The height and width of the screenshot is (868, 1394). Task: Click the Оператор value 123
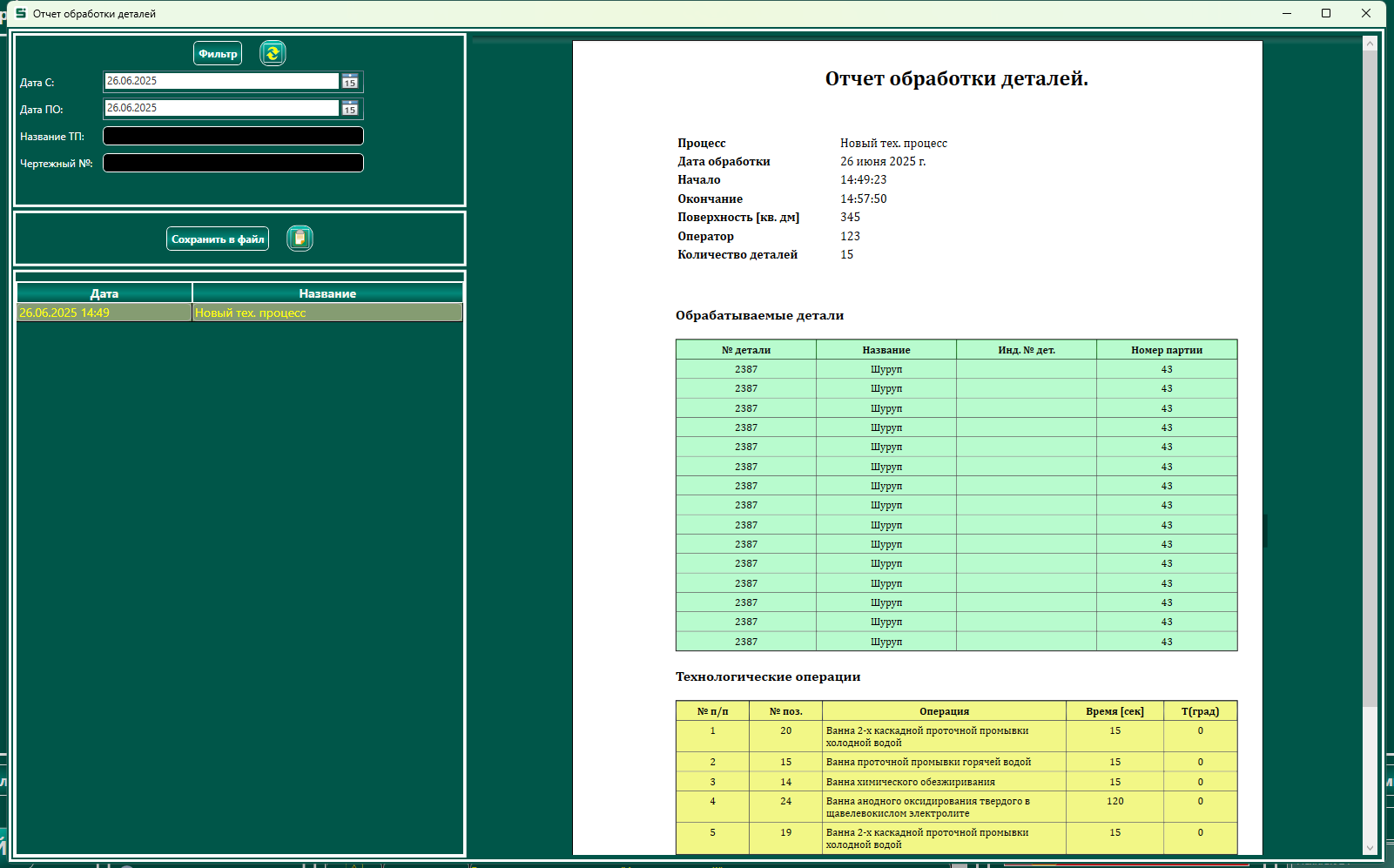pyautogui.click(x=850, y=236)
